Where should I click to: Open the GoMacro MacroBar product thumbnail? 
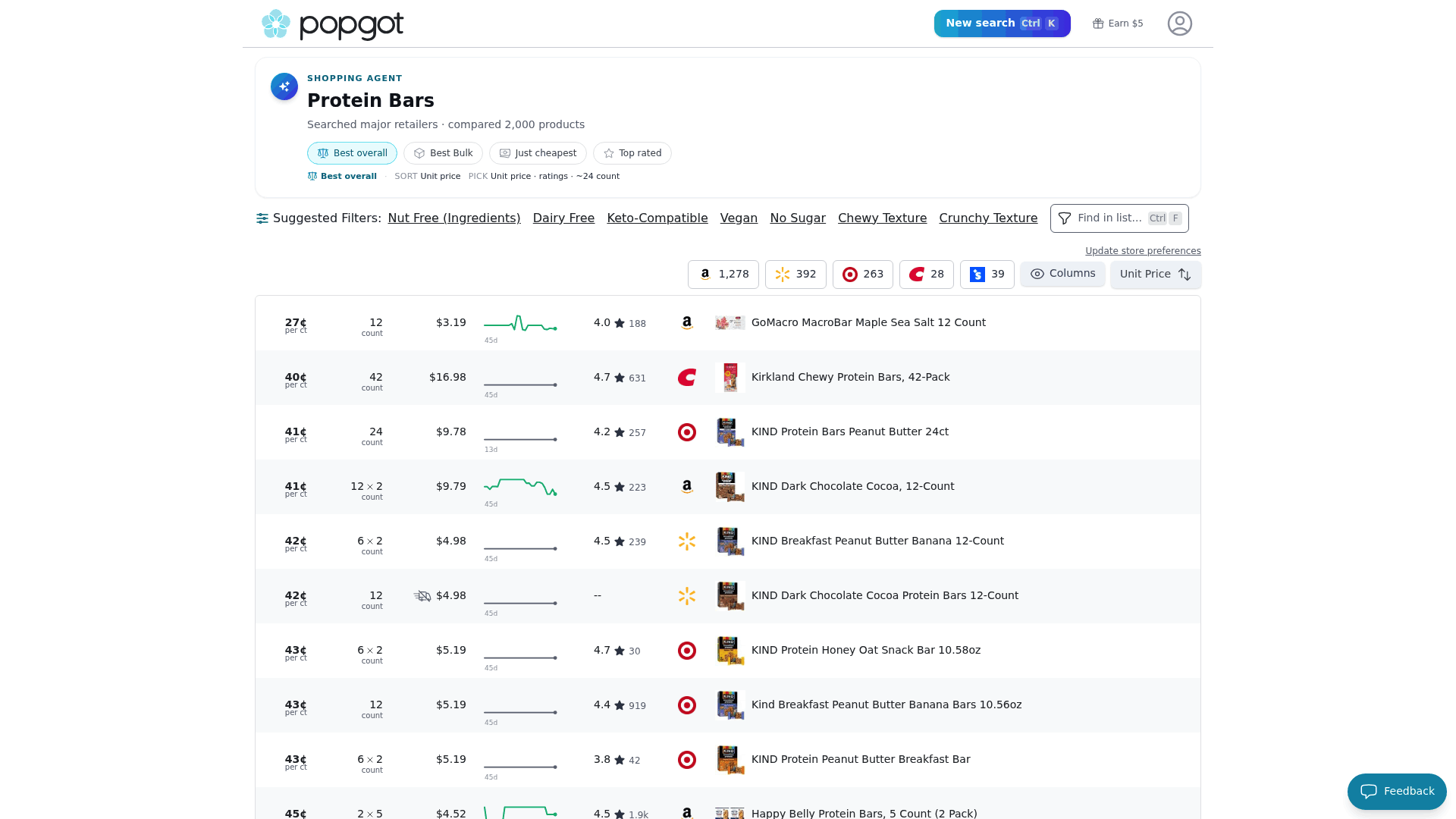click(730, 323)
